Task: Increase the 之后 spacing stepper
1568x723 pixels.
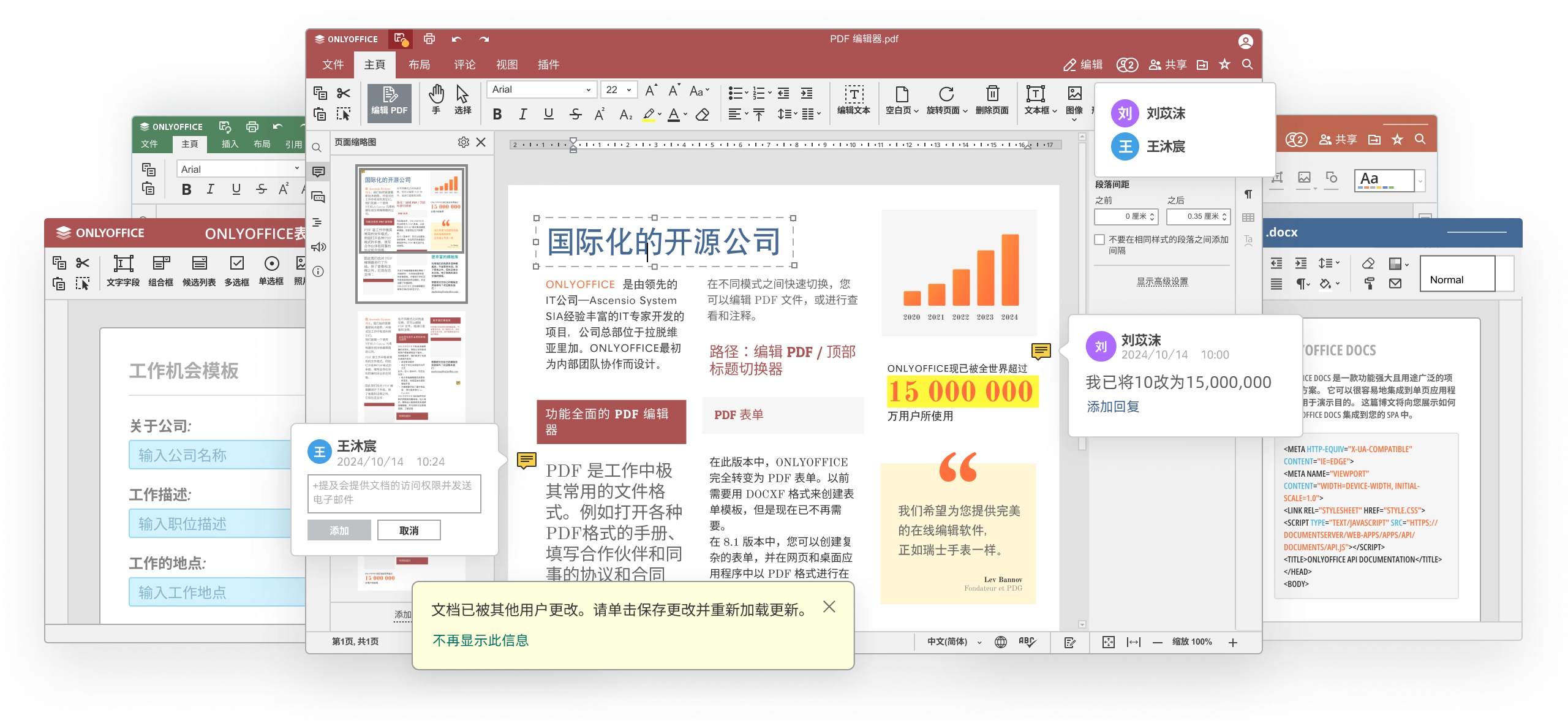Action: tap(1226, 213)
